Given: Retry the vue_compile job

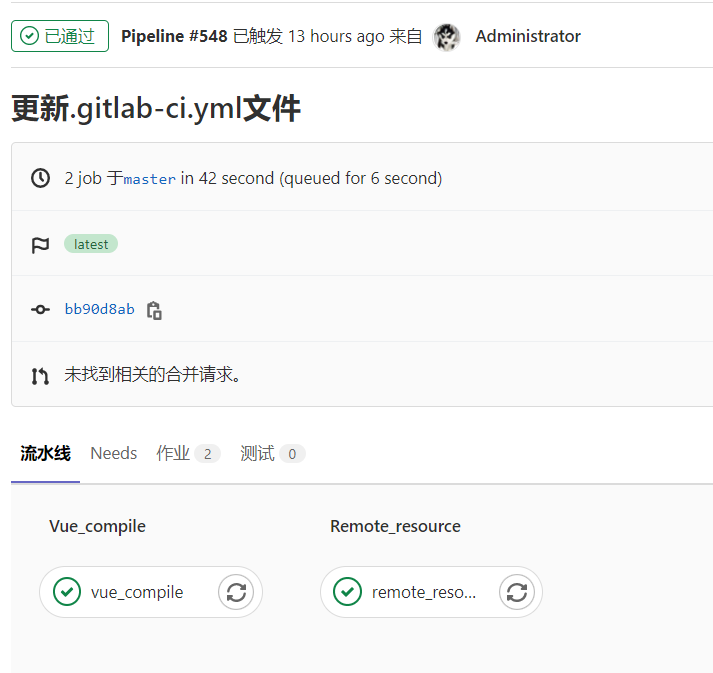Looking at the screenshot, I should [236, 592].
